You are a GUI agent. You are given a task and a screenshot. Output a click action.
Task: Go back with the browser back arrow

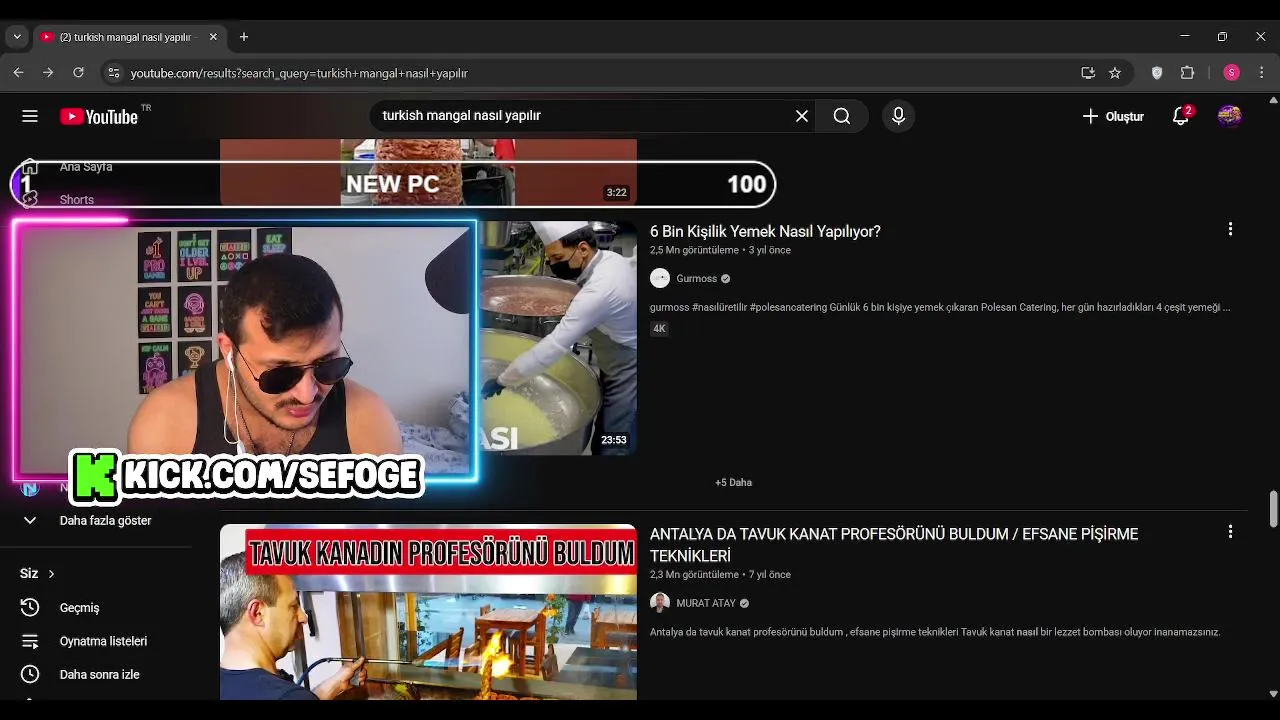pyautogui.click(x=18, y=73)
